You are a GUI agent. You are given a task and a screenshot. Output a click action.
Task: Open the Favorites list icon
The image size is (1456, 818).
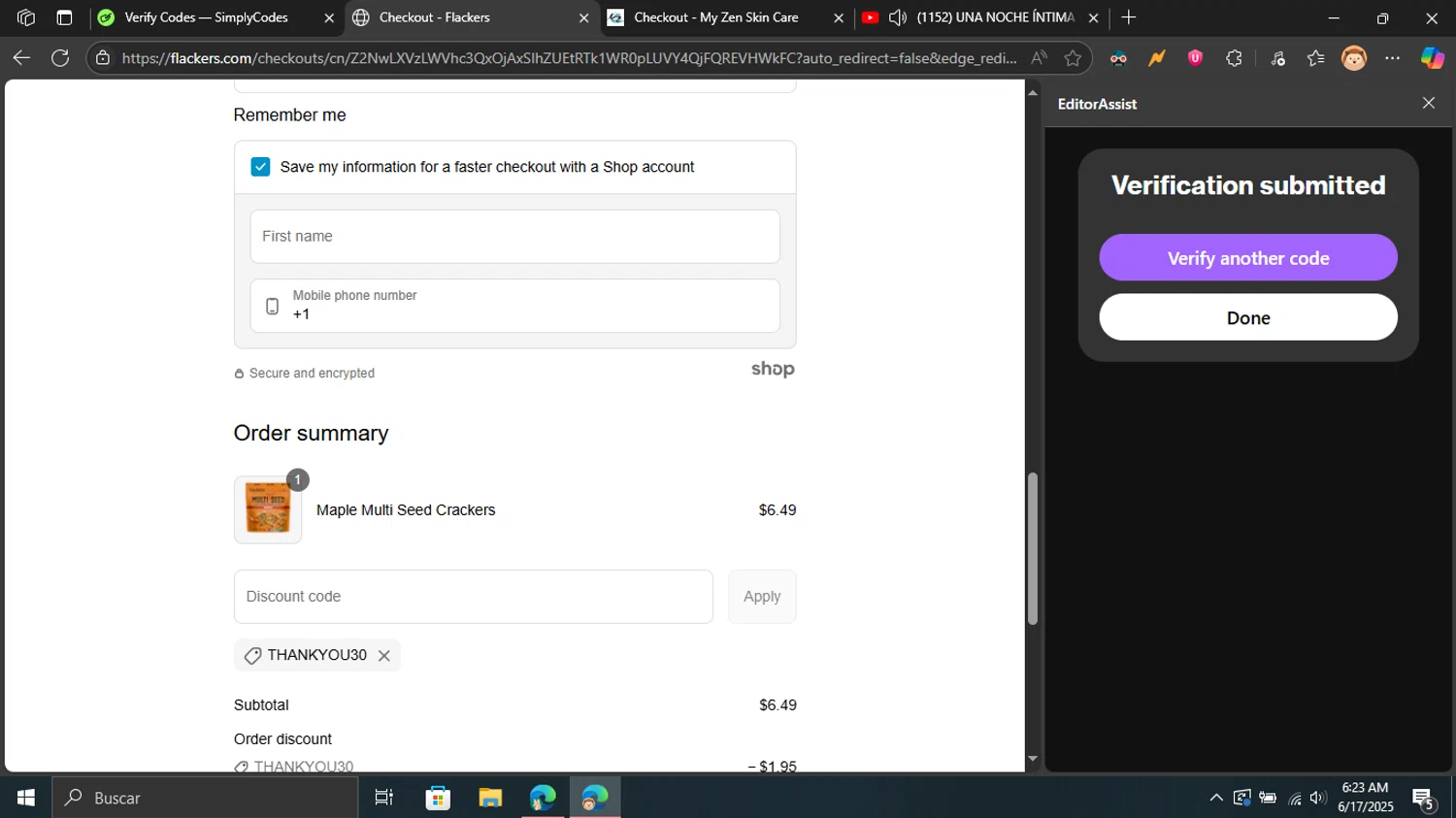(x=1315, y=58)
